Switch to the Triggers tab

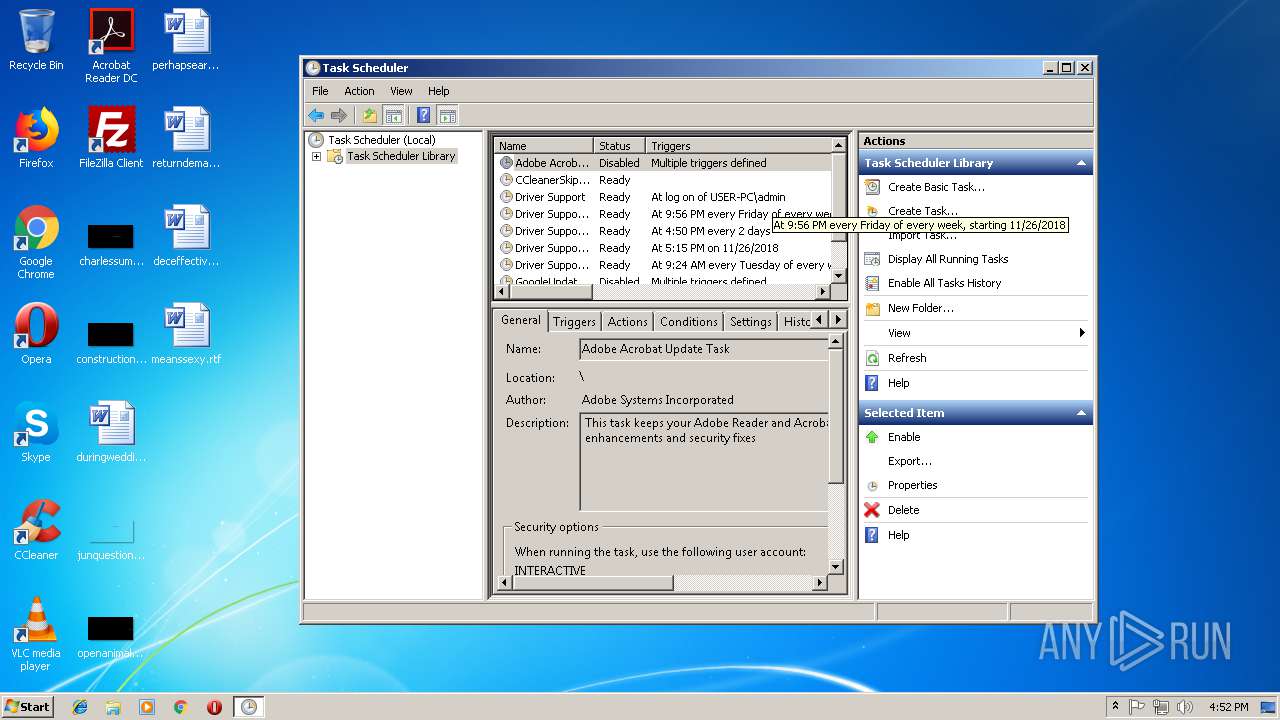[x=574, y=321]
